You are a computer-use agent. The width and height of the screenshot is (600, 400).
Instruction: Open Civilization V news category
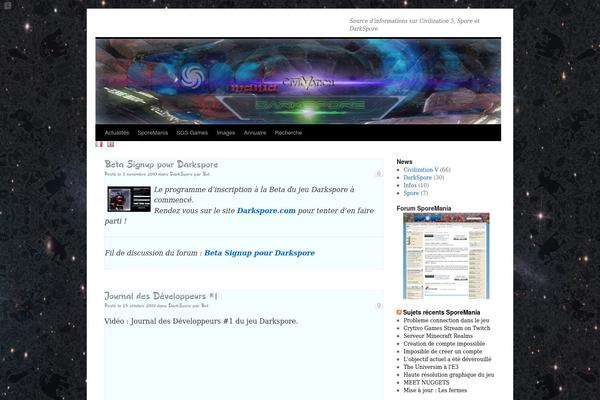point(421,170)
